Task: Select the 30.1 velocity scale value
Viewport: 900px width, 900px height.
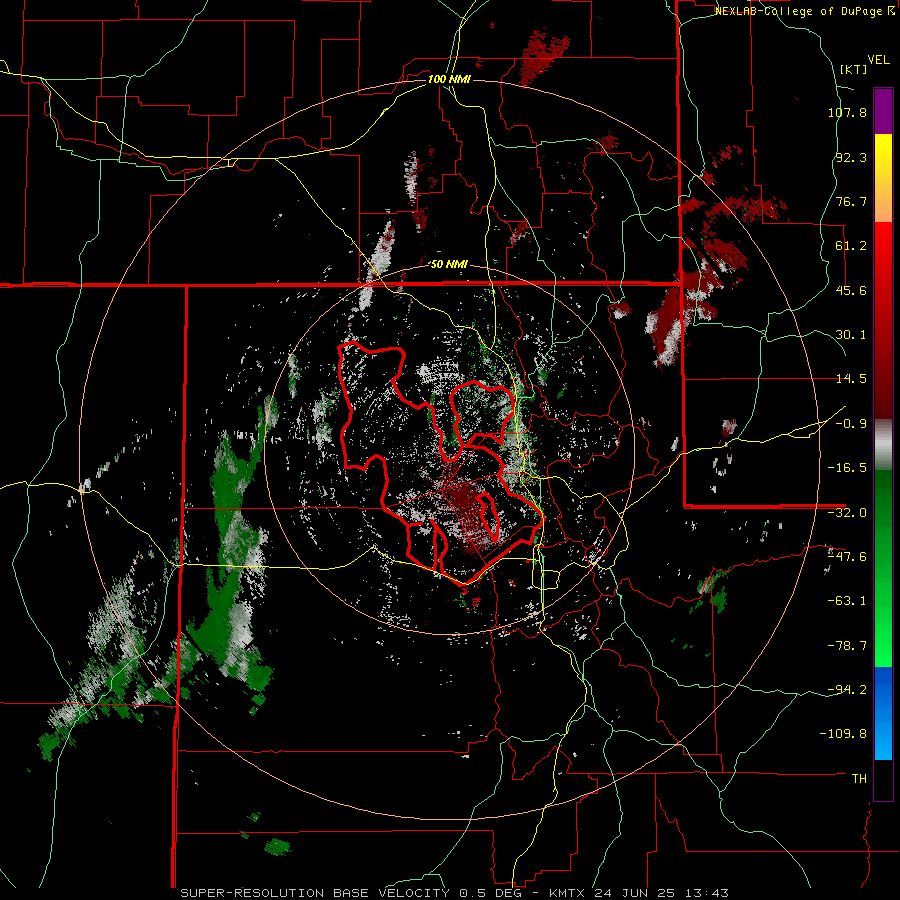Action: [851, 335]
